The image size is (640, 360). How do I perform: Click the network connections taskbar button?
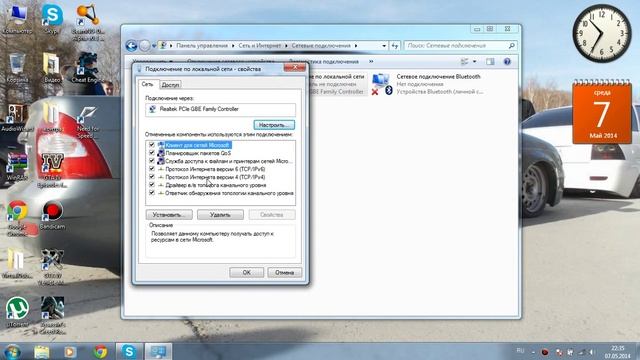click(x=158, y=351)
